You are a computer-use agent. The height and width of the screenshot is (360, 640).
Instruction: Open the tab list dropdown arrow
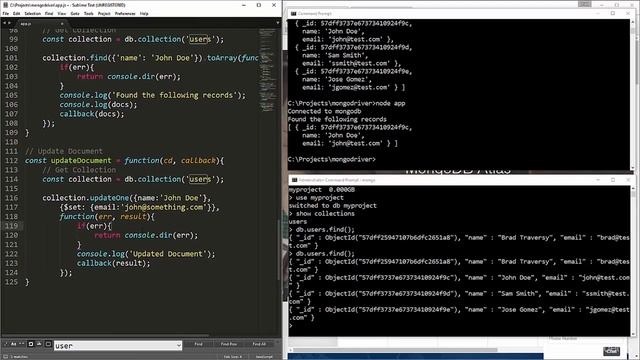(x=278, y=23)
